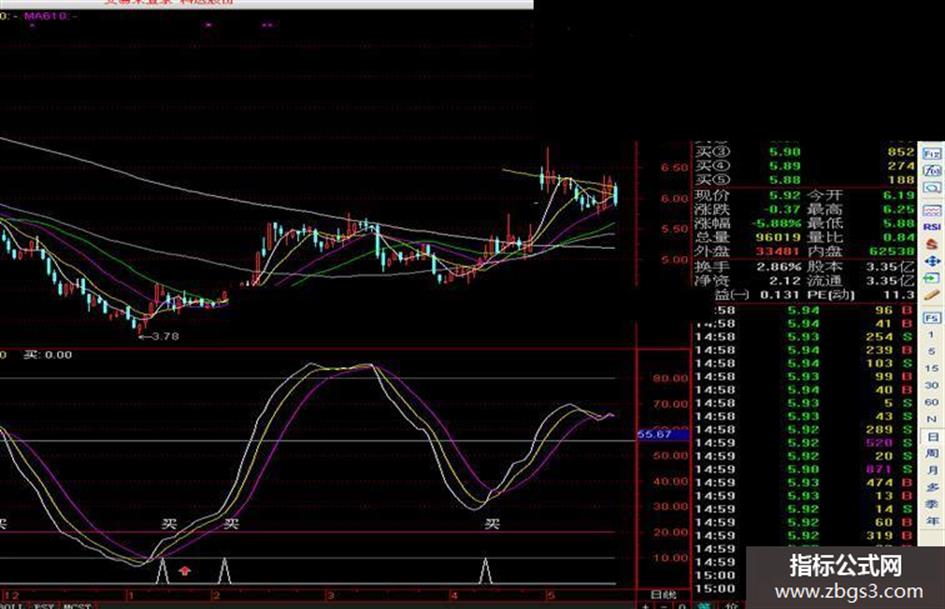Click the red stacked layers icon
The width and height of the screenshot is (945, 609).
[x=932, y=244]
